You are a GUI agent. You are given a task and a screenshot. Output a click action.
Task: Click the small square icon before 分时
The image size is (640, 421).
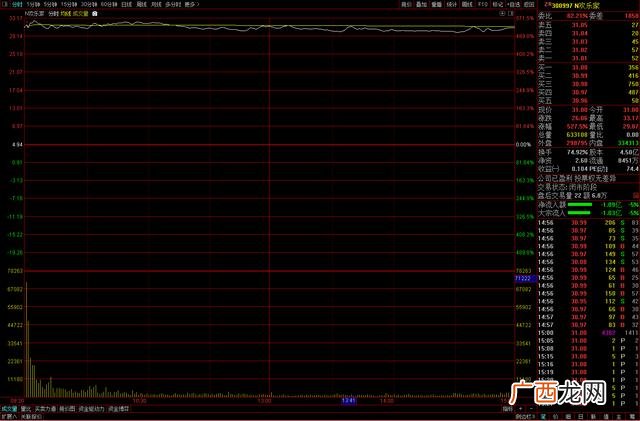click(x=5, y=4)
